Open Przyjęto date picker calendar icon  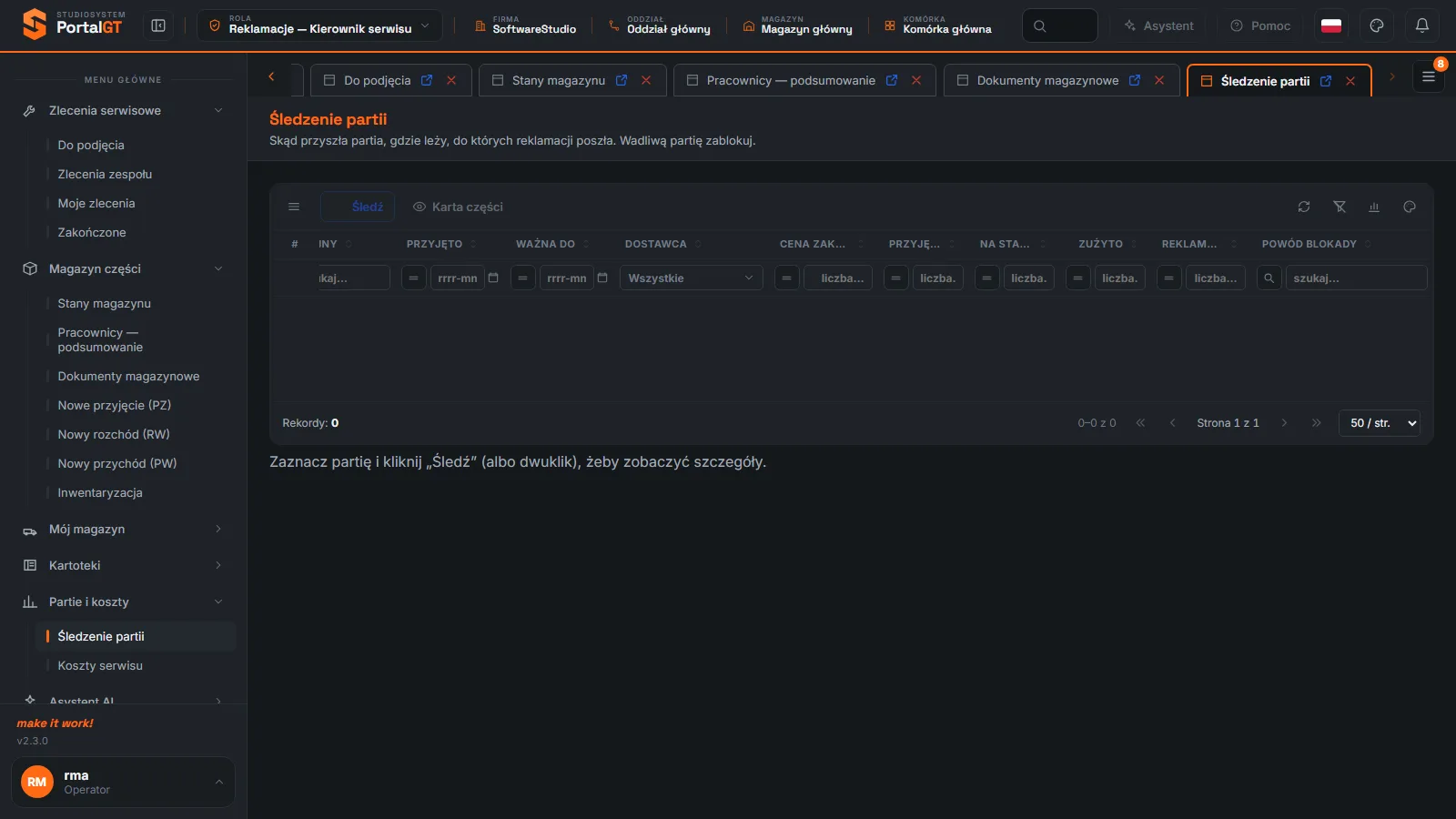click(x=493, y=278)
